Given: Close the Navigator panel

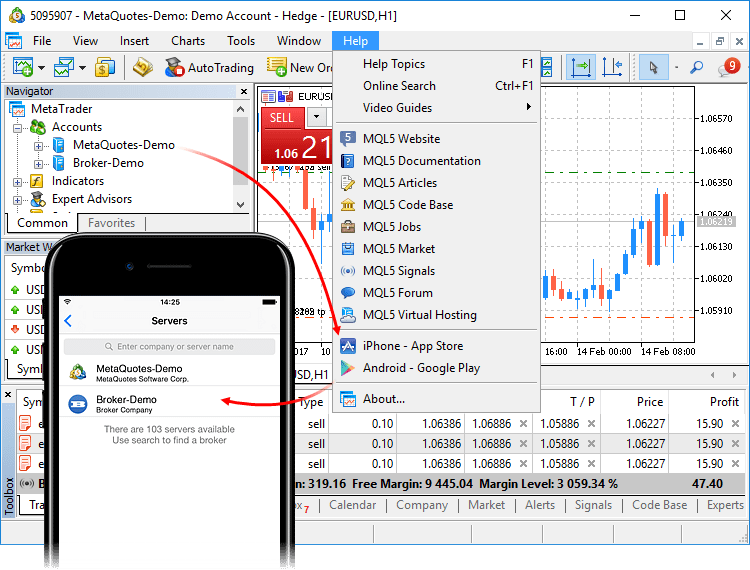Looking at the screenshot, I should (x=244, y=91).
